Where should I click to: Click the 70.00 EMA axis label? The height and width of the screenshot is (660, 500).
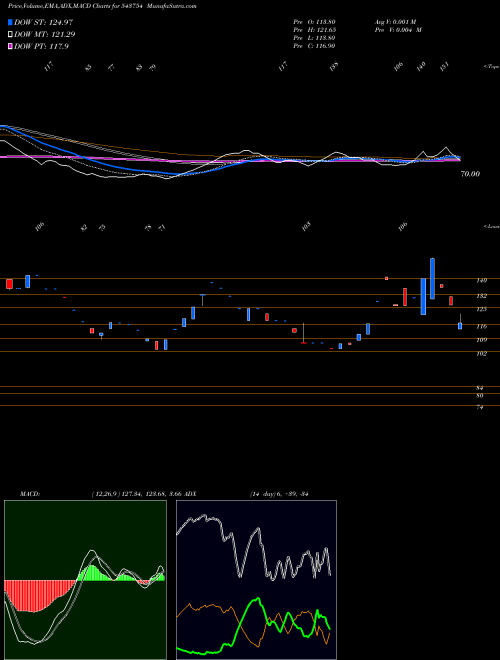click(470, 173)
